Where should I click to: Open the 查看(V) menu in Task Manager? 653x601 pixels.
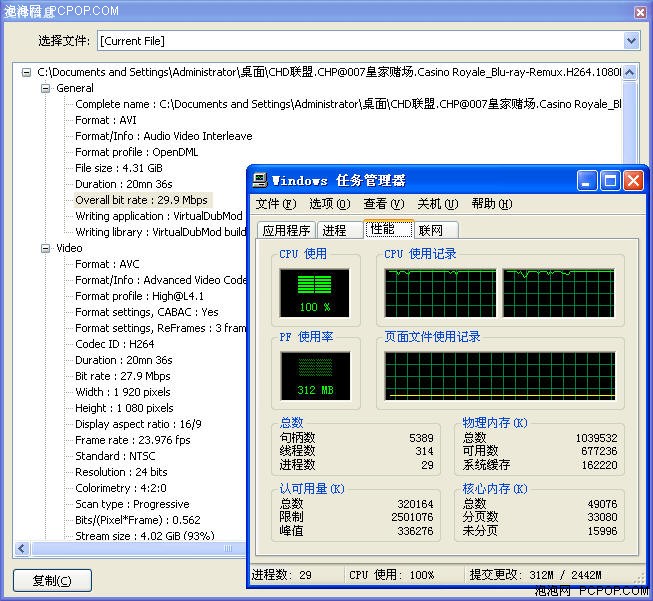coord(384,204)
